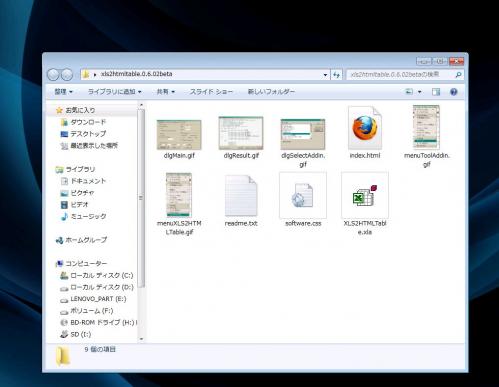The width and height of the screenshot is (499, 387).
Task: Open the 共有 menu
Action: click(x=165, y=92)
